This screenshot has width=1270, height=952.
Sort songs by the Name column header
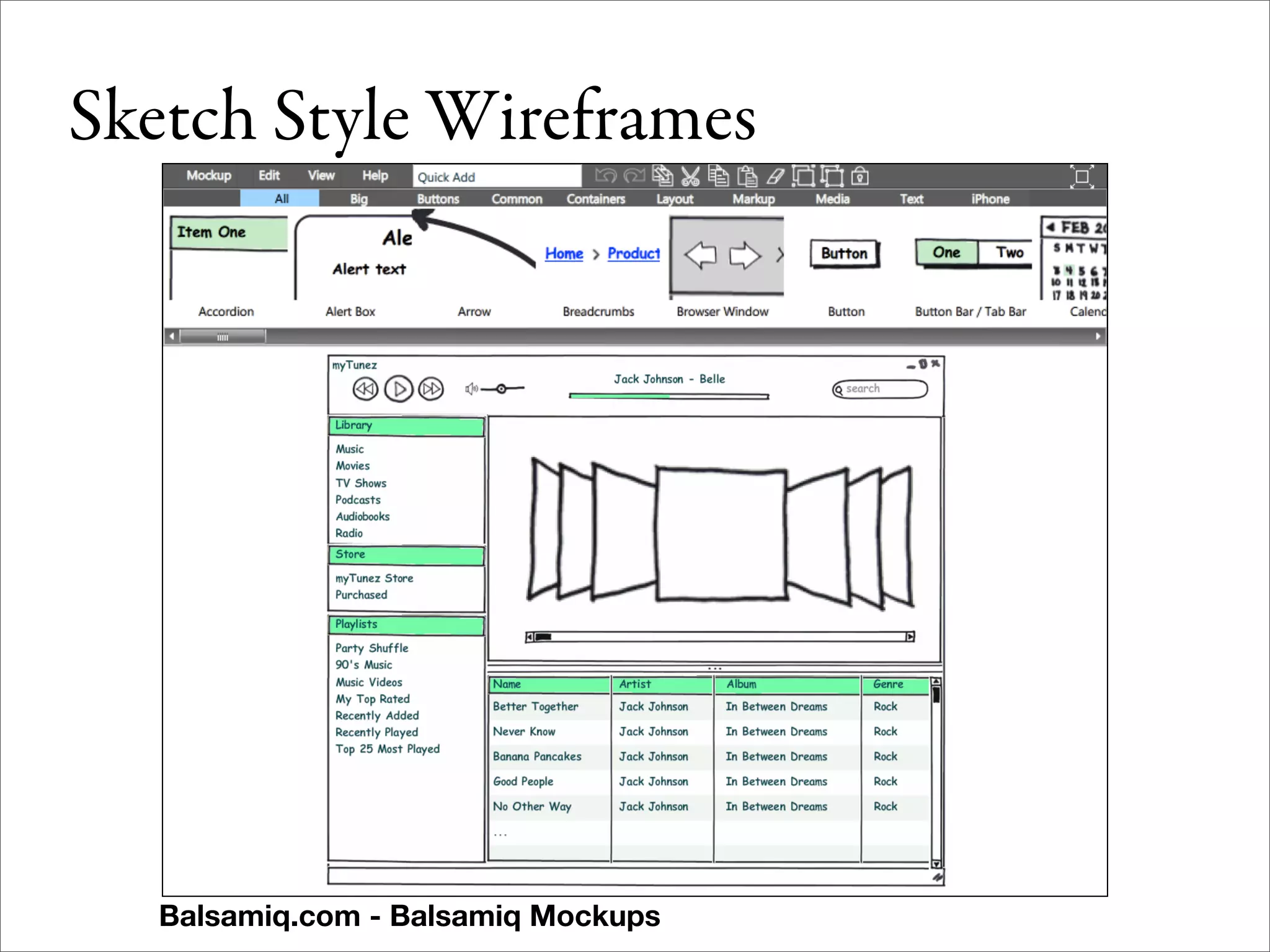[x=549, y=684]
